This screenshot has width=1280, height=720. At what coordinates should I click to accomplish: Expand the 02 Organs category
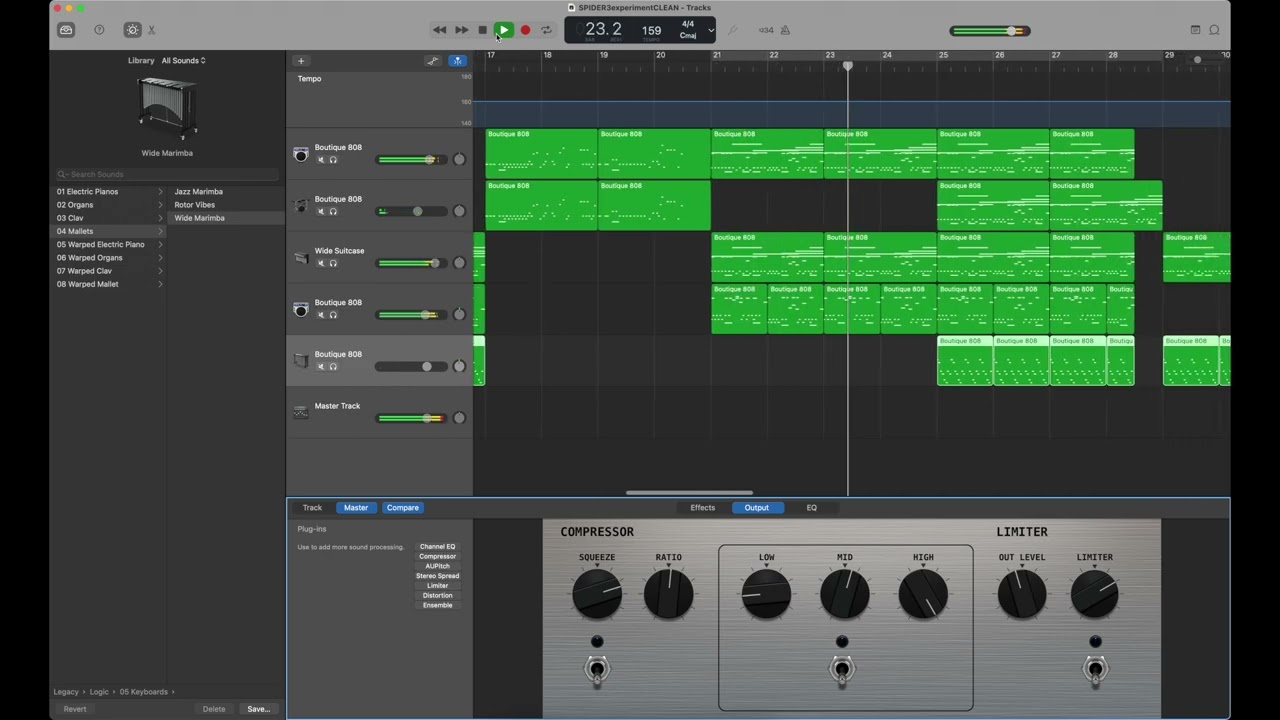coord(110,205)
